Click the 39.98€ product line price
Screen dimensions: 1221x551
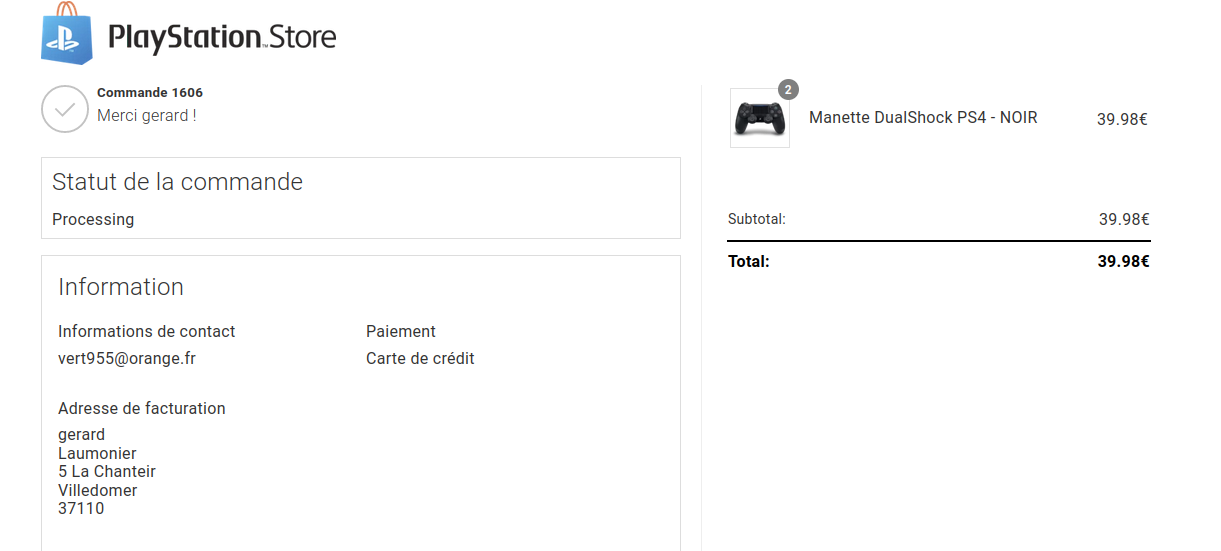[1122, 119]
